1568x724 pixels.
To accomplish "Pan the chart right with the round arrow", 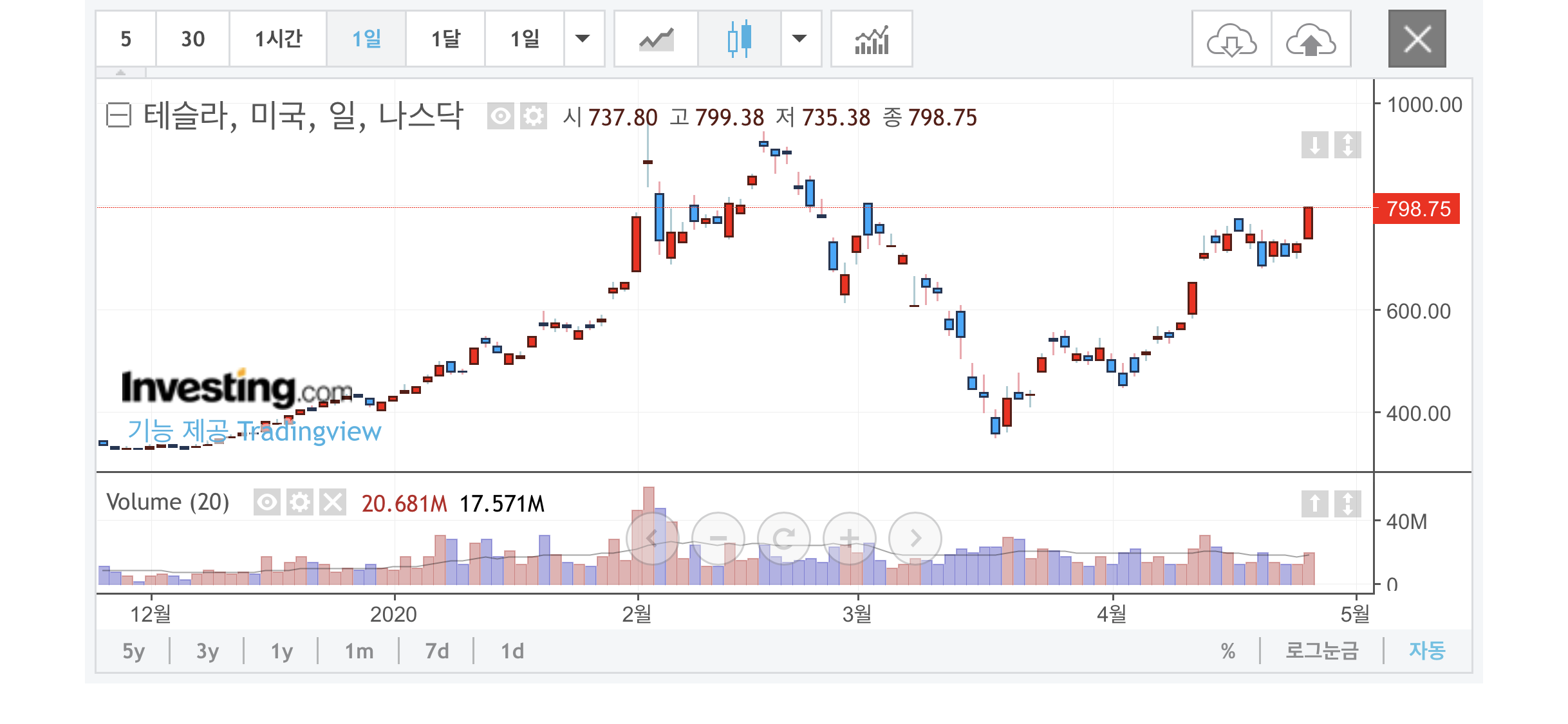I will [x=915, y=538].
